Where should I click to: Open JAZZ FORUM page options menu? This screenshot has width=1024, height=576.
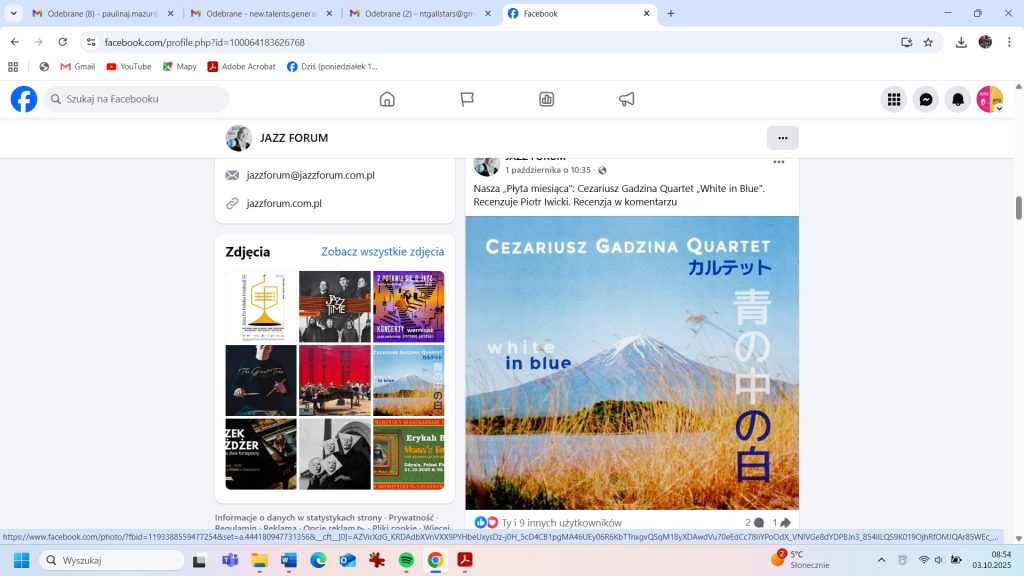tap(782, 138)
